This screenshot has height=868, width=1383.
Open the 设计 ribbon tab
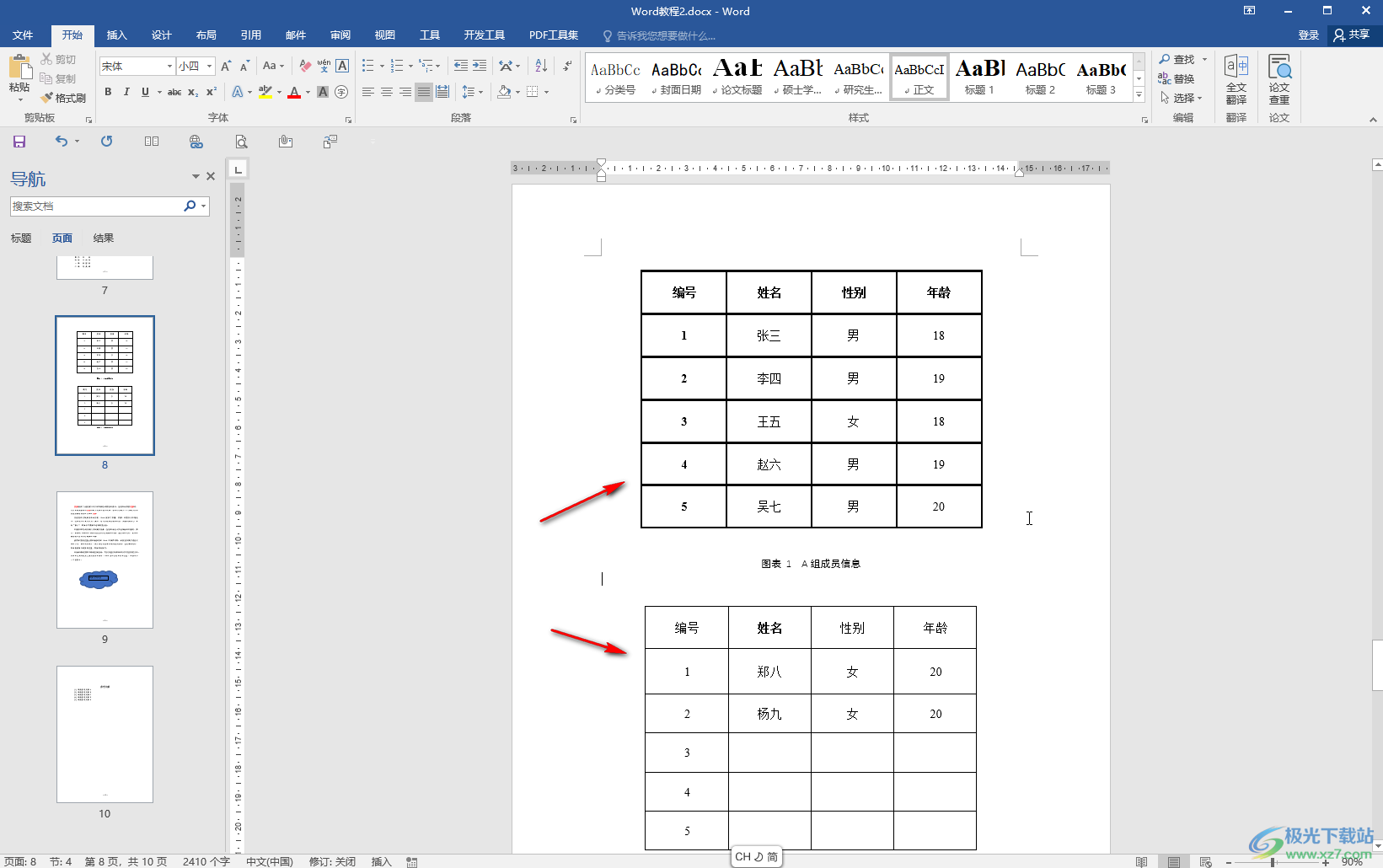pos(161,35)
